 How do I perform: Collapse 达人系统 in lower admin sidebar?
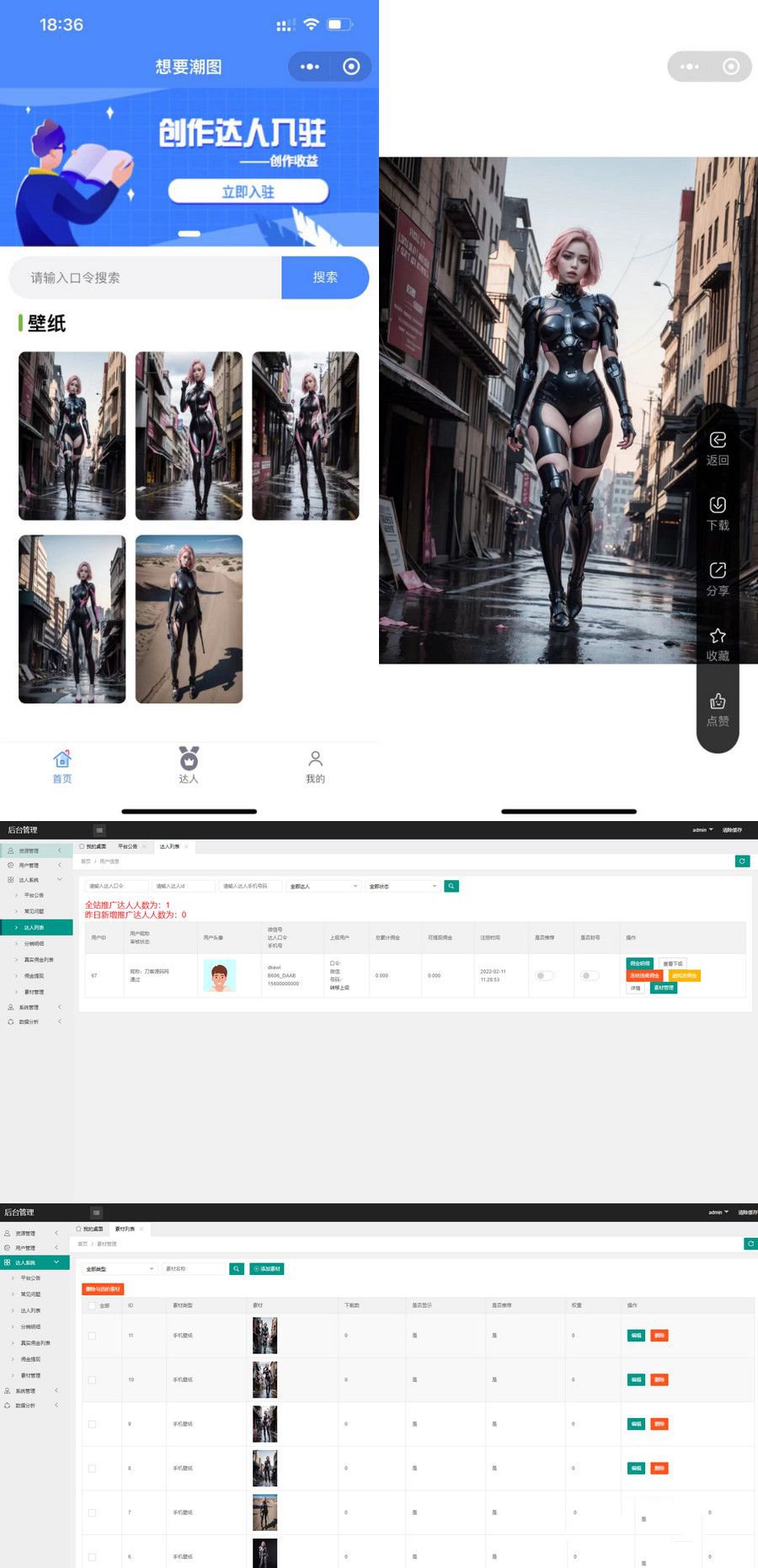(x=35, y=1262)
